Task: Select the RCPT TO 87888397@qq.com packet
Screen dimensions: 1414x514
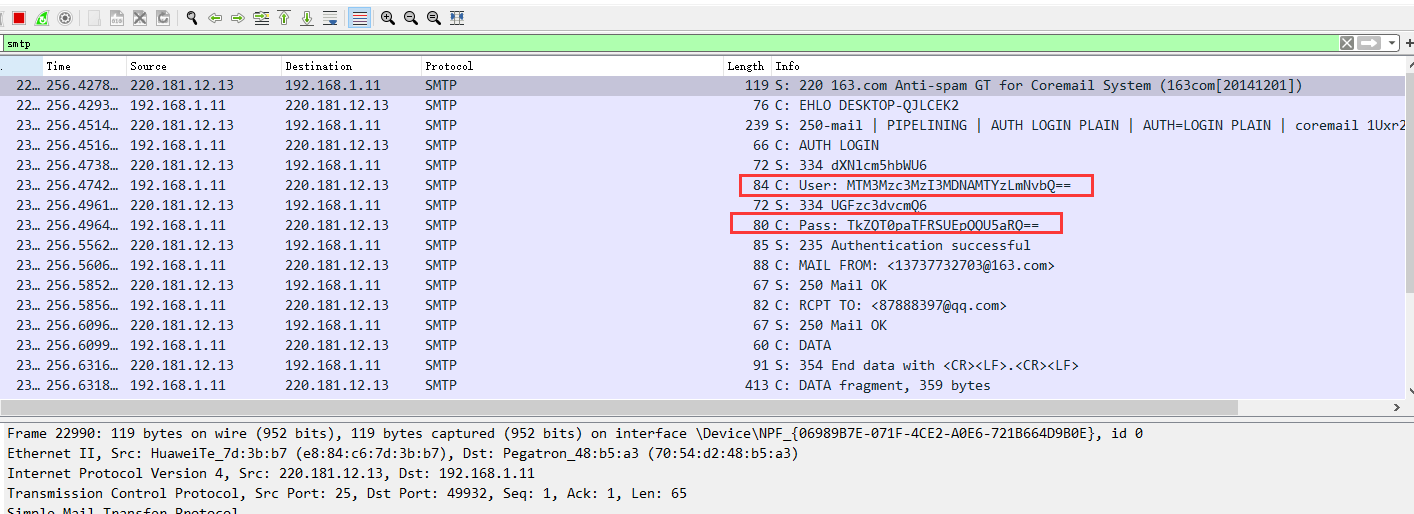Action: (x=702, y=305)
